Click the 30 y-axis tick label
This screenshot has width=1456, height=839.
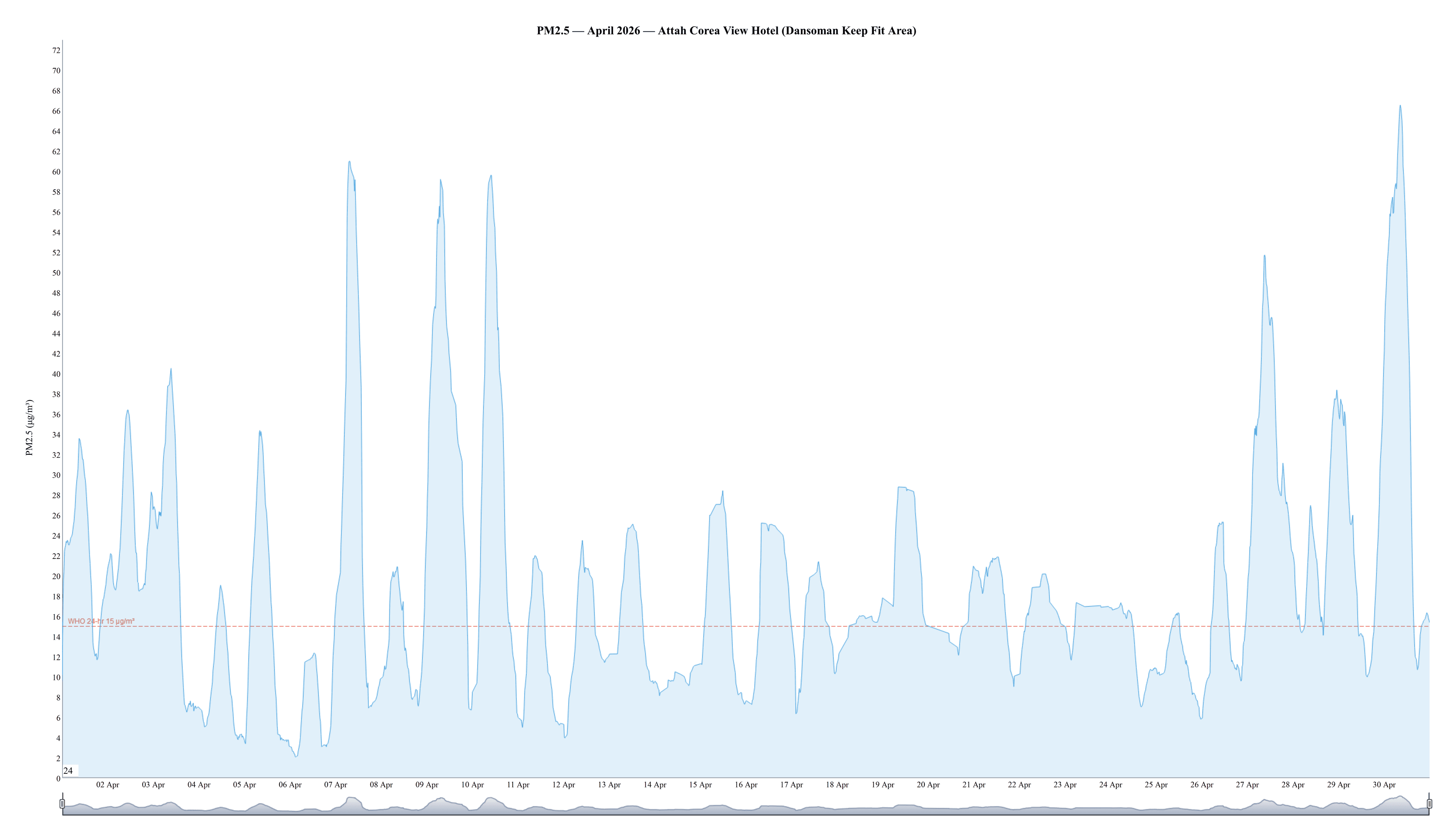coord(56,475)
